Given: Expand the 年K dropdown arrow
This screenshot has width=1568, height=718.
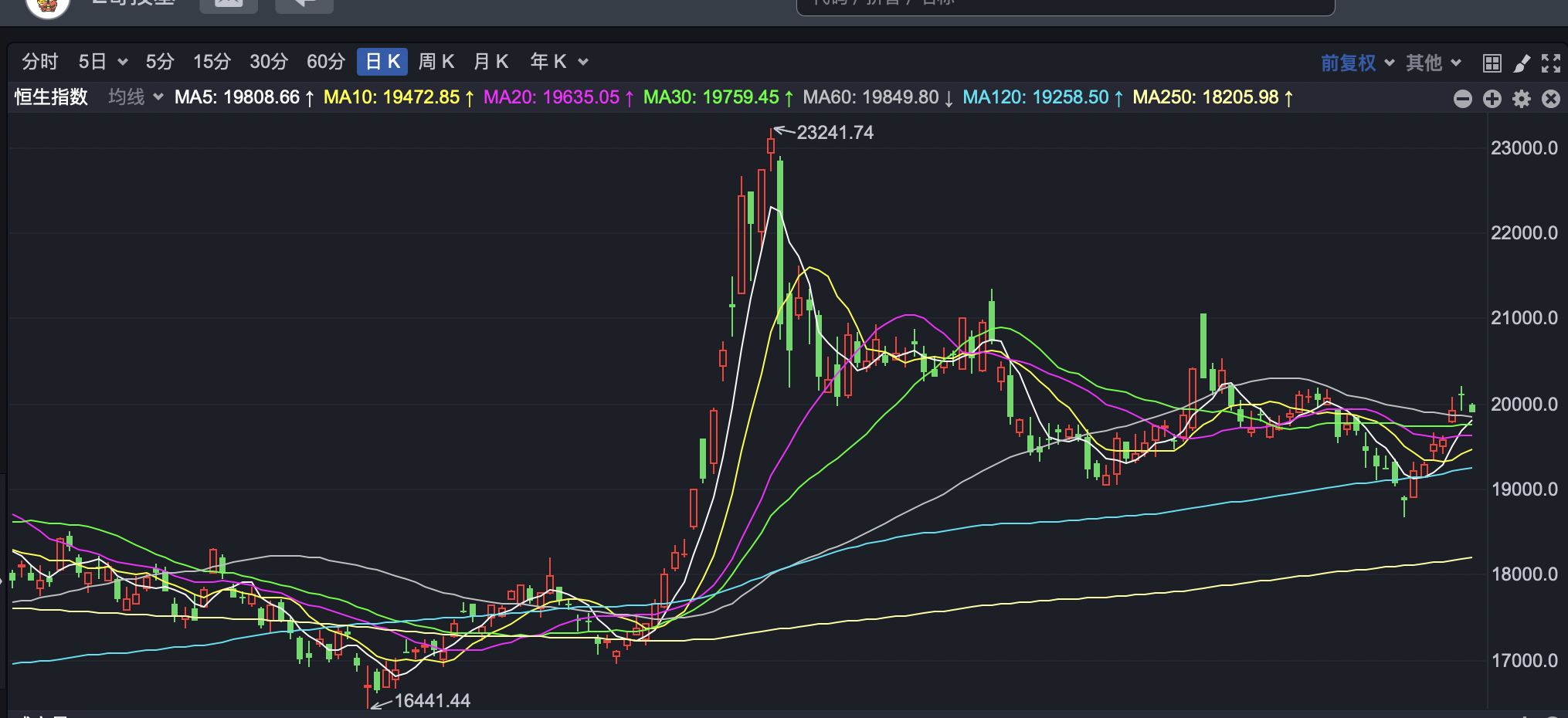Looking at the screenshot, I should [x=583, y=63].
